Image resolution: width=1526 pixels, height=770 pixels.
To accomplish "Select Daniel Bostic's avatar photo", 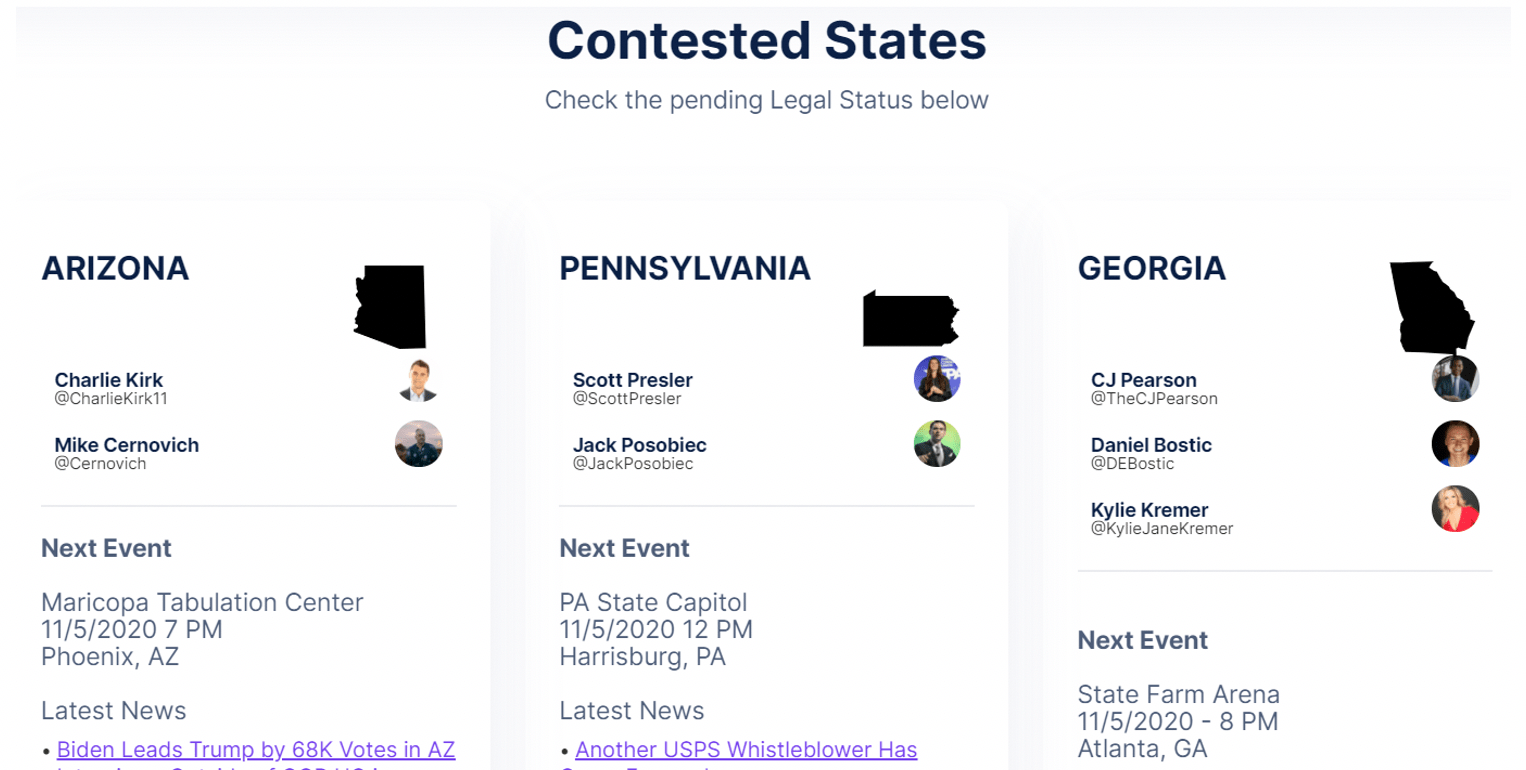I will (1455, 444).
